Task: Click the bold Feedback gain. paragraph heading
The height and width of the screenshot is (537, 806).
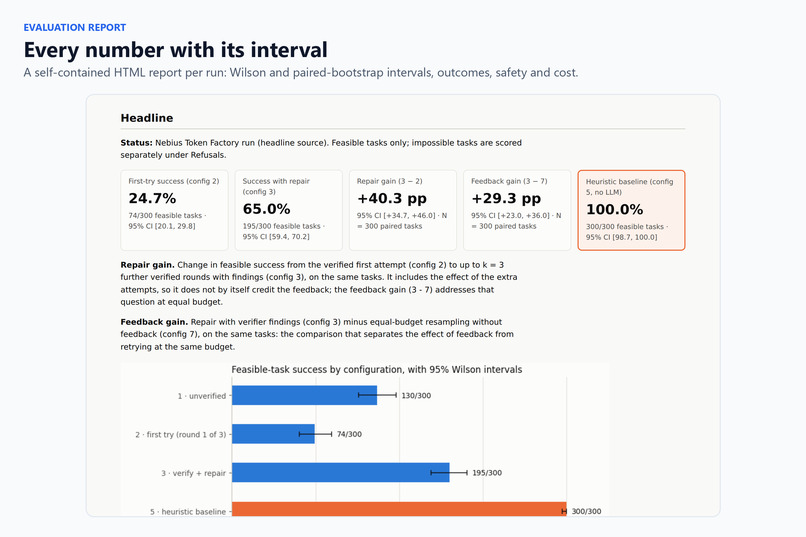Action: [154, 322]
